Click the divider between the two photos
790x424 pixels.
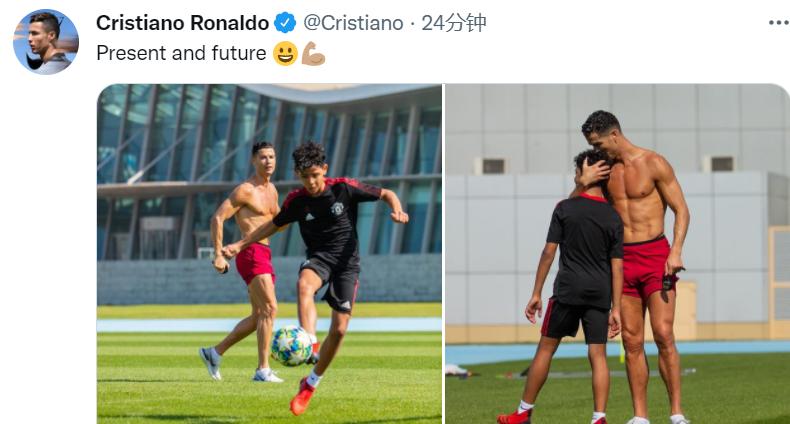click(443, 254)
